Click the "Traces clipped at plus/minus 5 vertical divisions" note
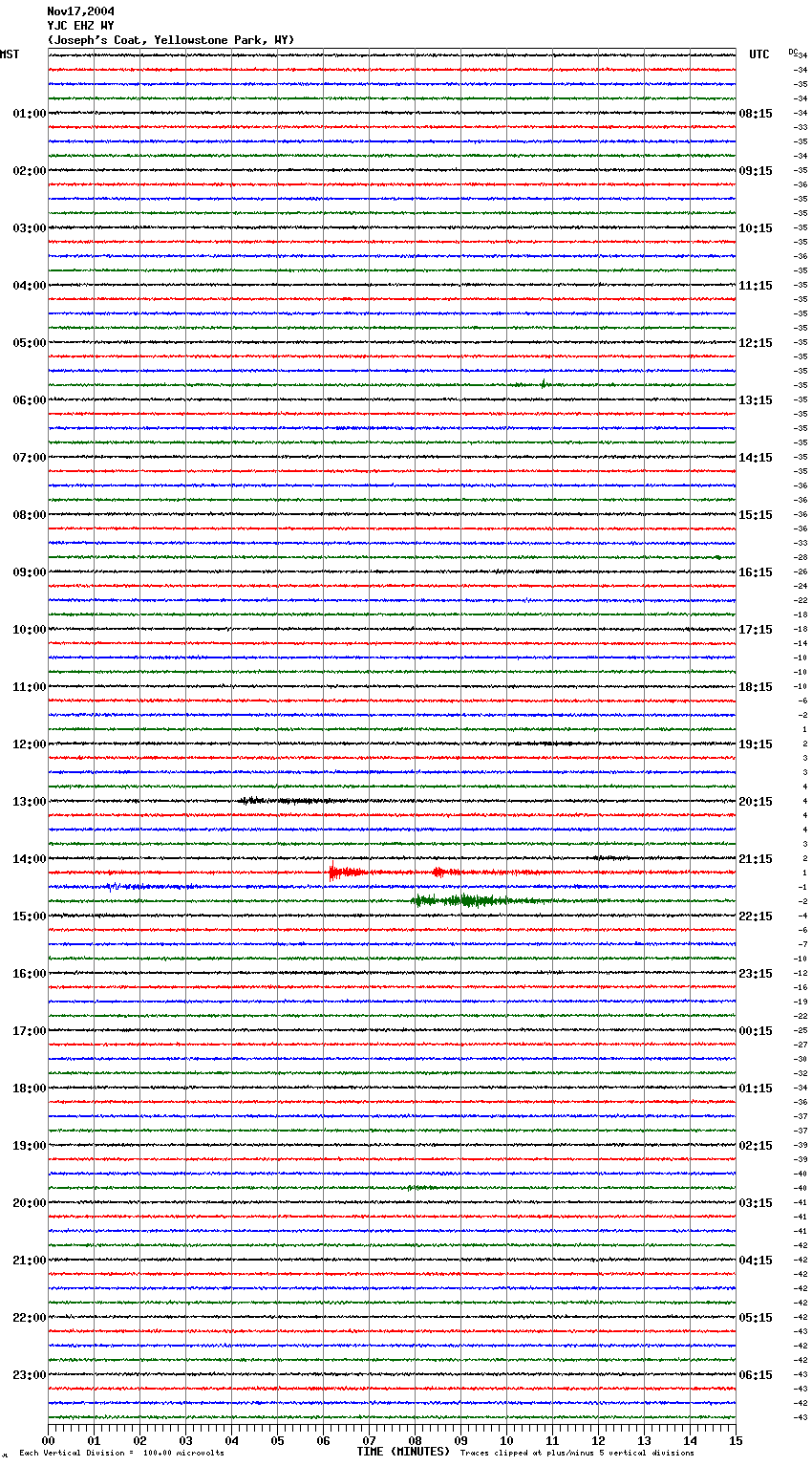The height and width of the screenshot is (1466, 812). coord(577,1453)
